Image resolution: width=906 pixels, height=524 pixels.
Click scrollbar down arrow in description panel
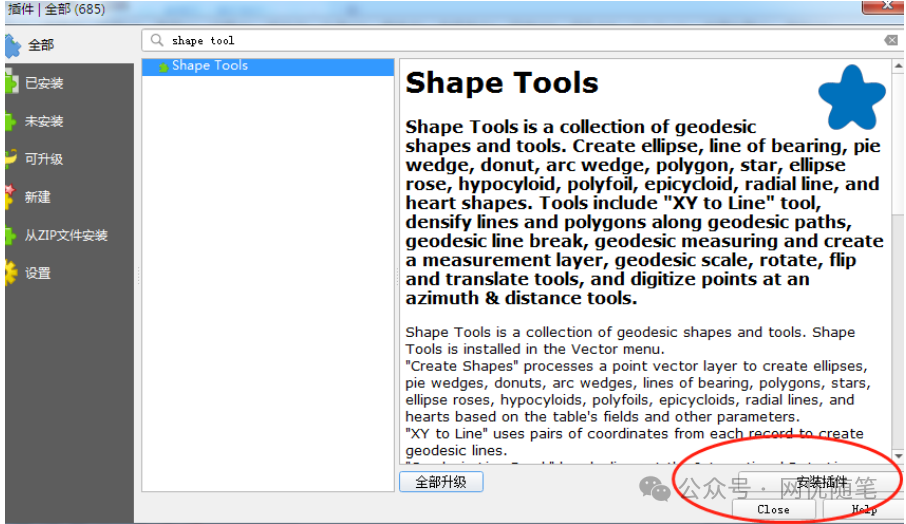[x=898, y=456]
